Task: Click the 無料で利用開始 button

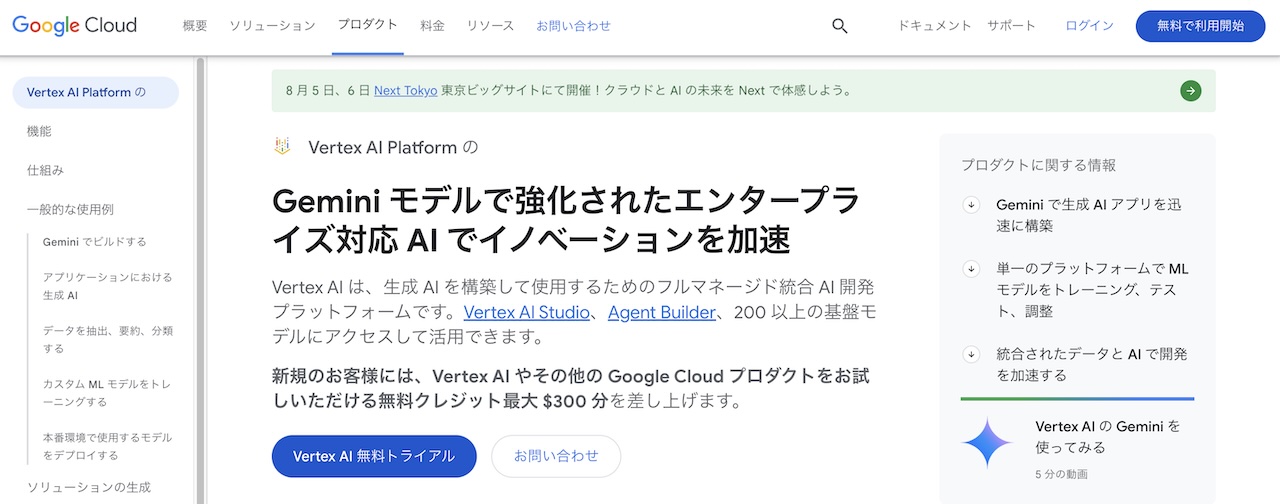Action: [1201, 26]
